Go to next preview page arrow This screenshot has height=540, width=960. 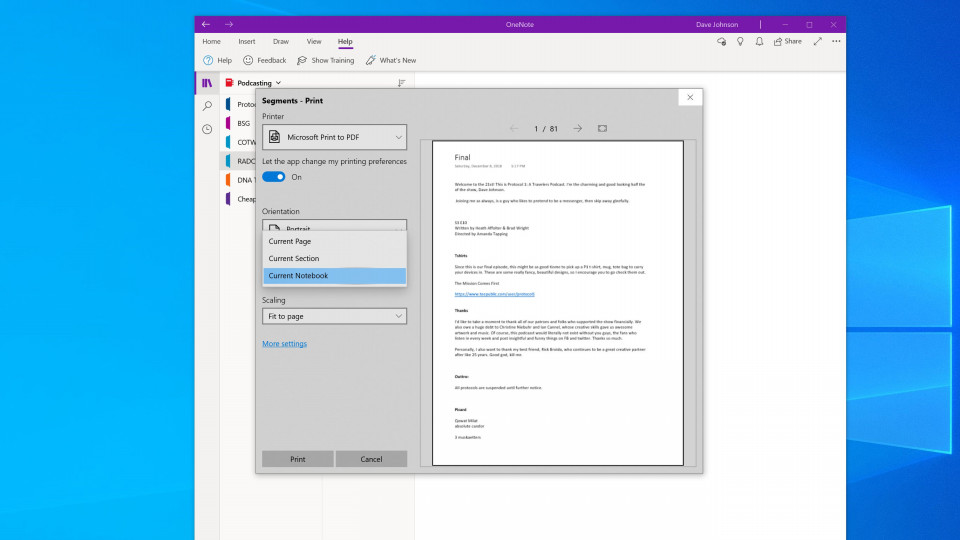pyautogui.click(x=577, y=129)
